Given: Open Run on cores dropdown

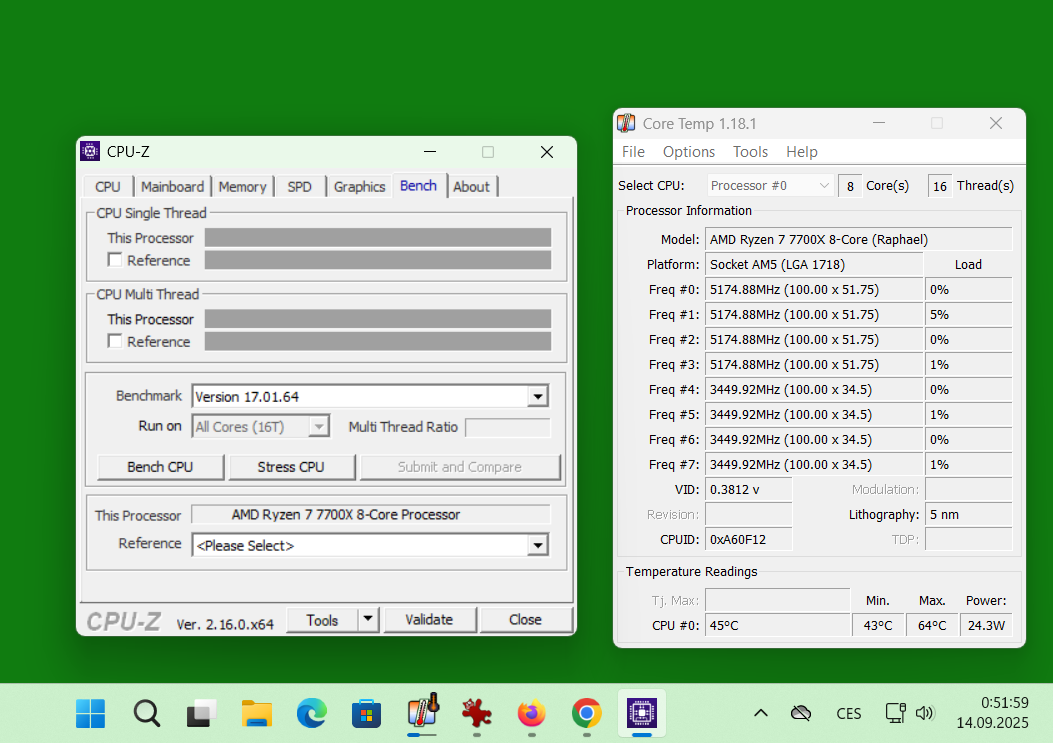Looking at the screenshot, I should click(x=319, y=426).
